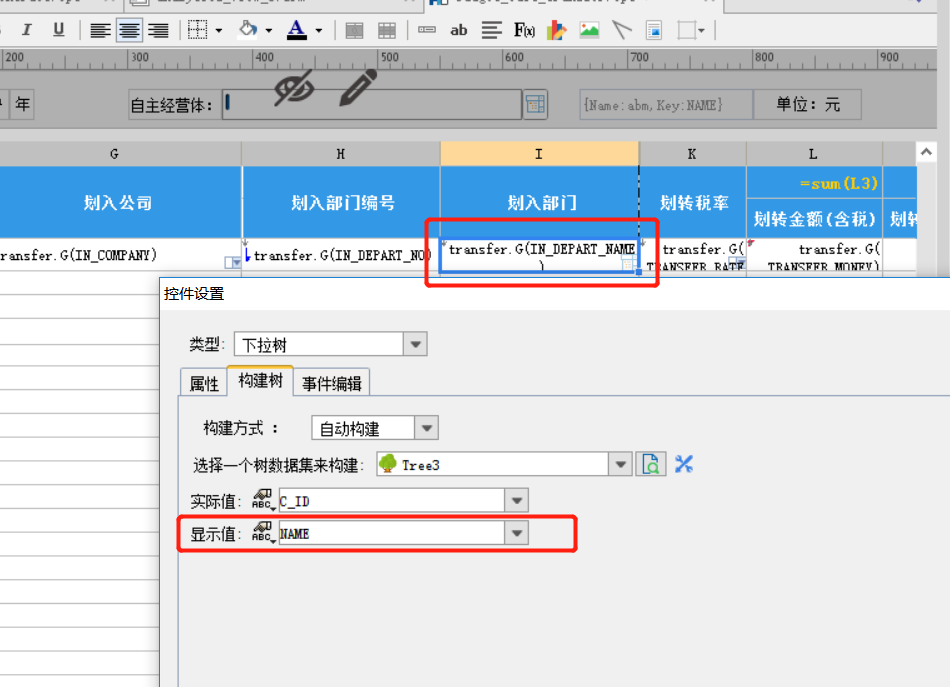This screenshot has height=687, width=950.
Task: Click the 划转金额(含税) header cell
Action: [814, 219]
